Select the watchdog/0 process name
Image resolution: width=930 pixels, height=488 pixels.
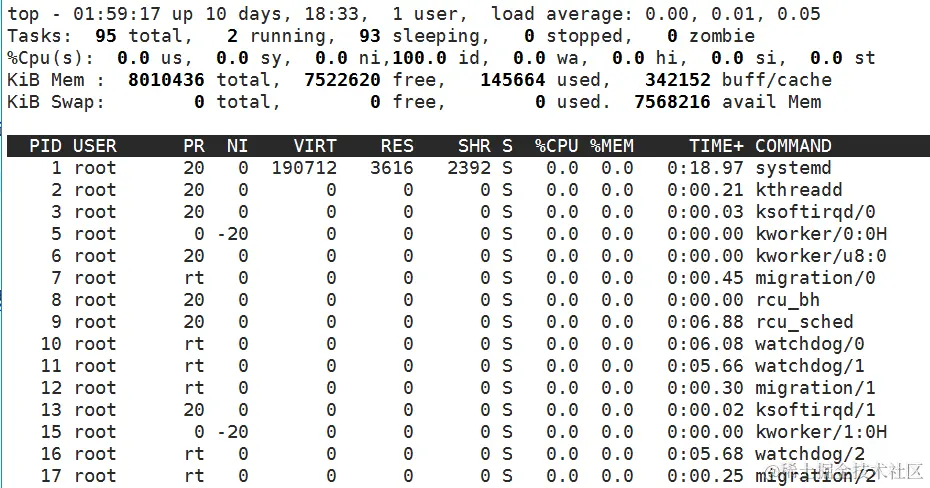tap(810, 343)
